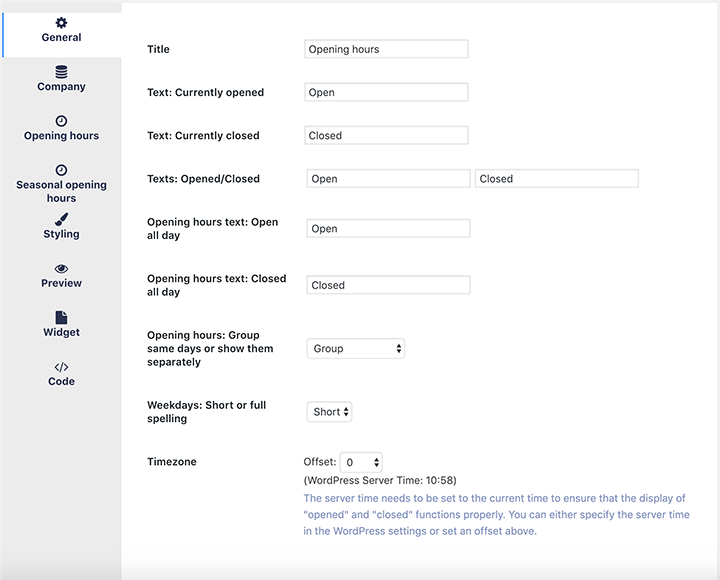This screenshot has width=720, height=580.
Task: Switch to the Company tab label
Action: point(61,86)
